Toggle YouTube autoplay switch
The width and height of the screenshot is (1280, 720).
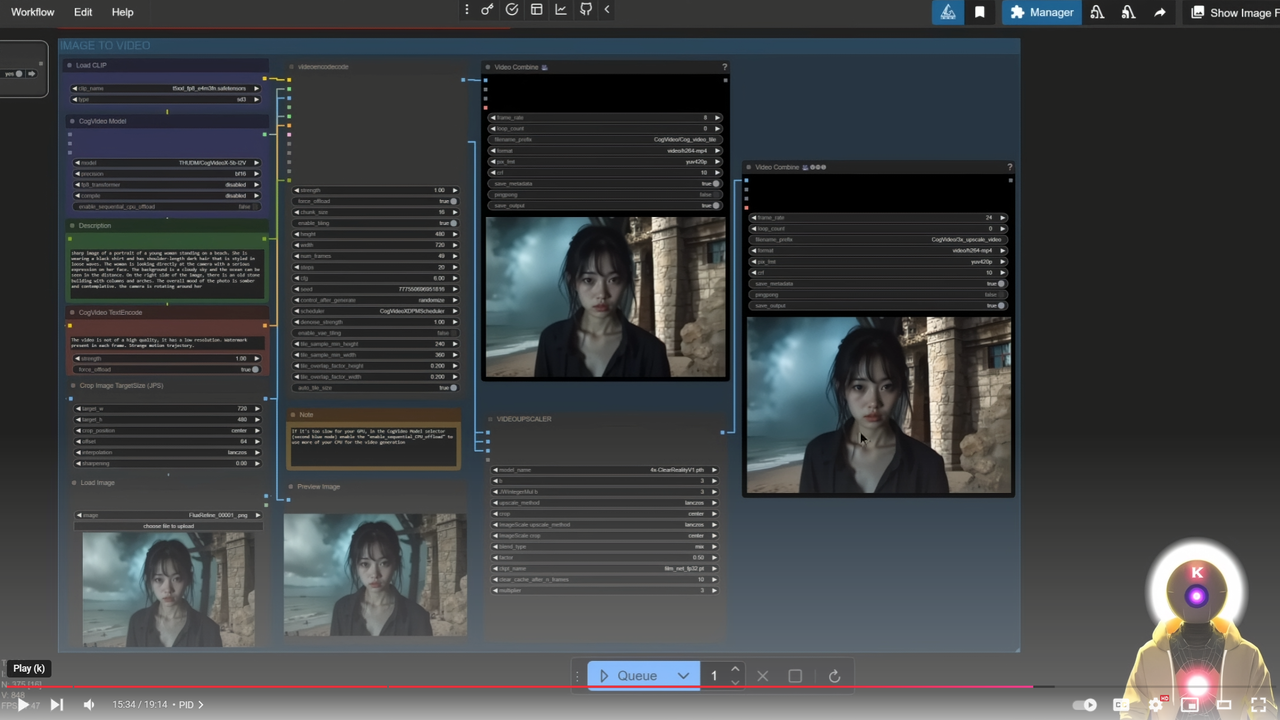click(1085, 705)
